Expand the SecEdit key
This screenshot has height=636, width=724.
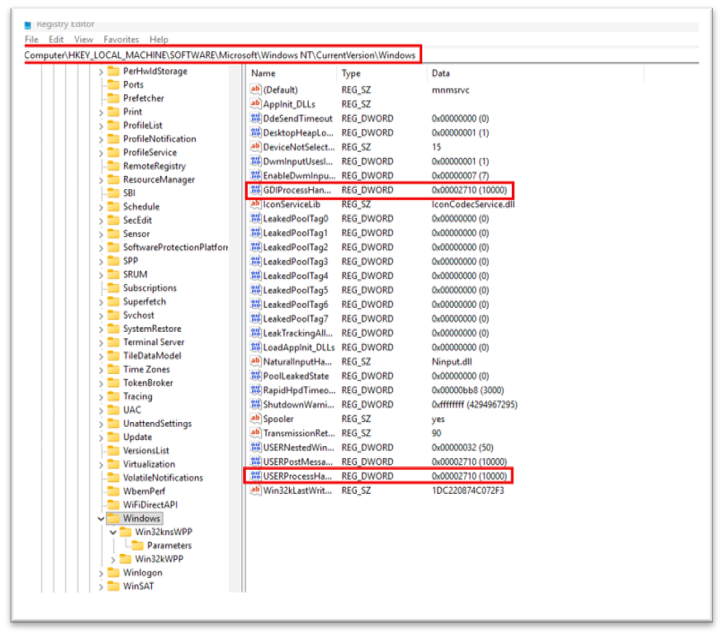(101, 221)
